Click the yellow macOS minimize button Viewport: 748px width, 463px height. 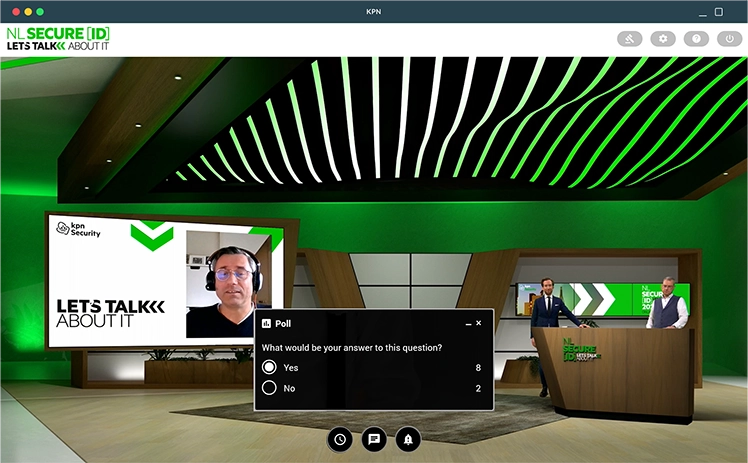(28, 11)
